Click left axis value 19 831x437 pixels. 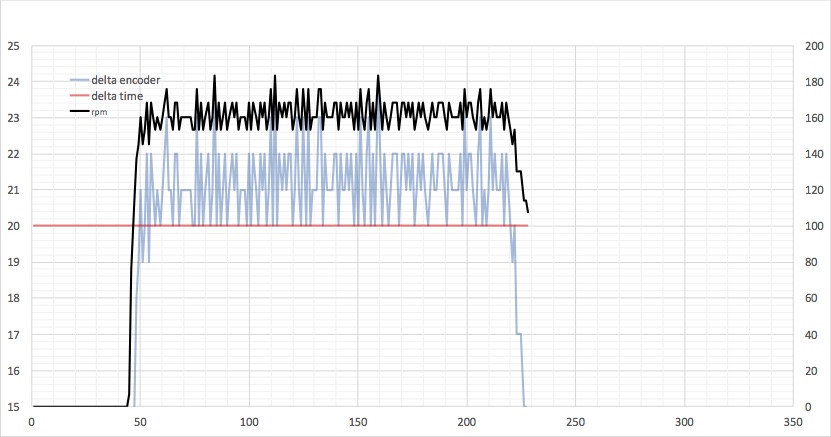click(13, 262)
